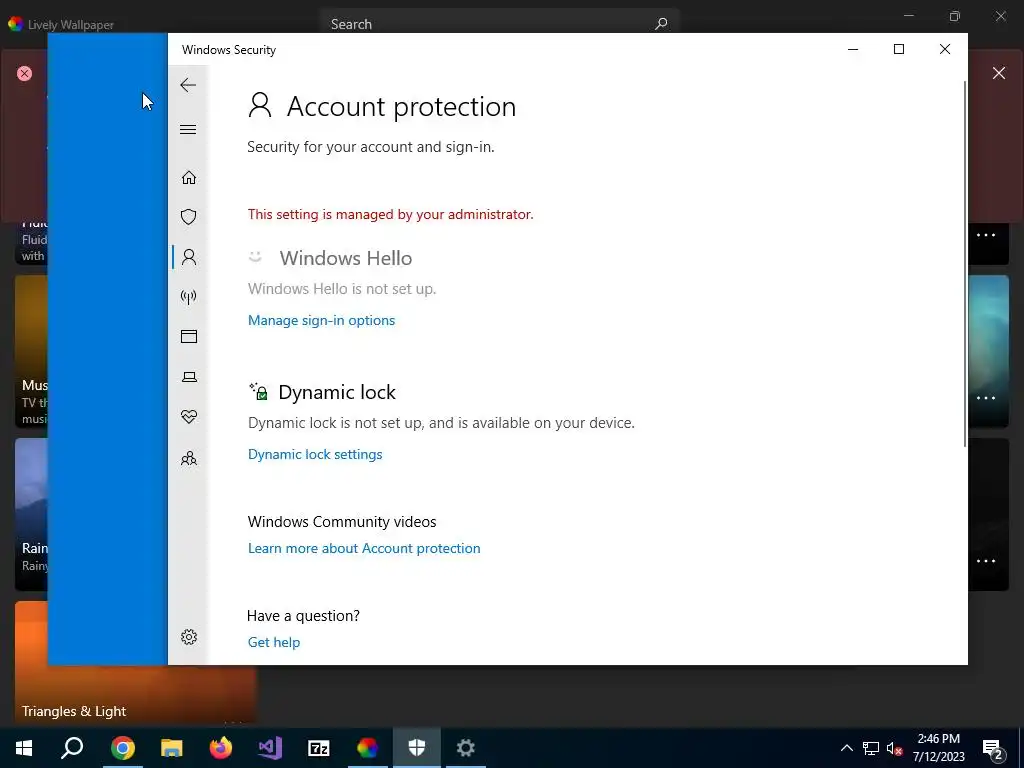Viewport: 1024px width, 768px height.
Task: Click the magnifier icon in Lively Wallpaper search
Action: (x=662, y=24)
